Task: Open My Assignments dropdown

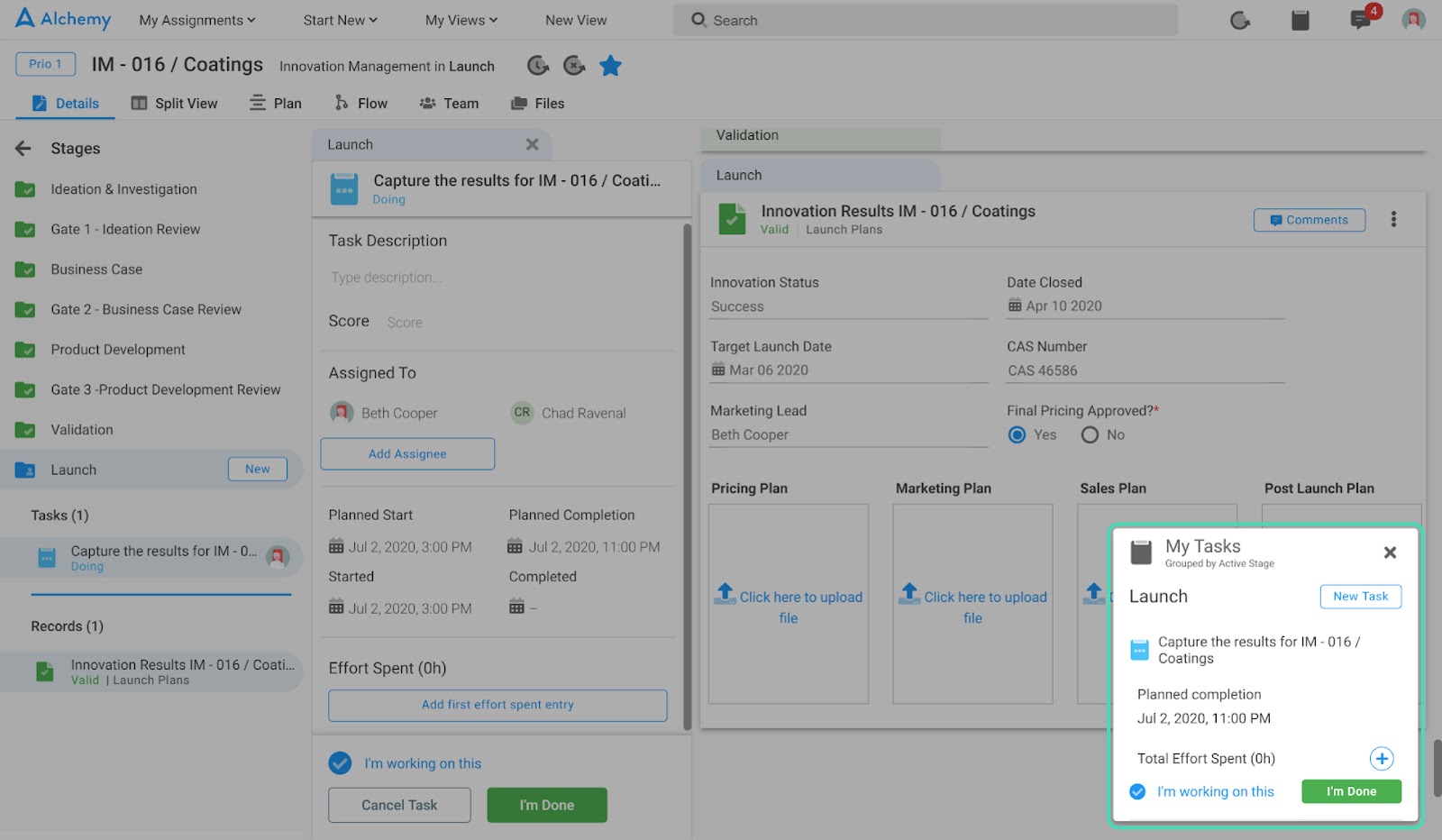Action: [x=196, y=20]
